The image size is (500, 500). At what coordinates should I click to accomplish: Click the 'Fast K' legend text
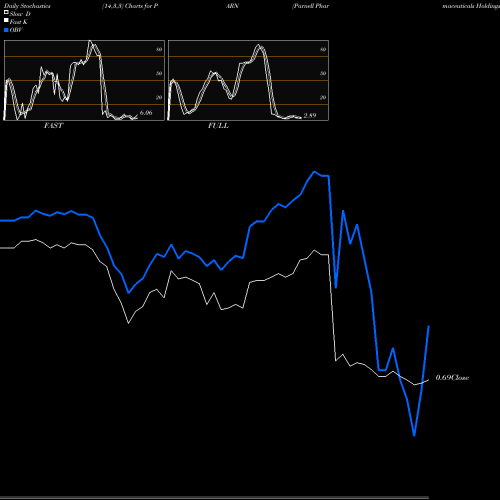(19, 22)
